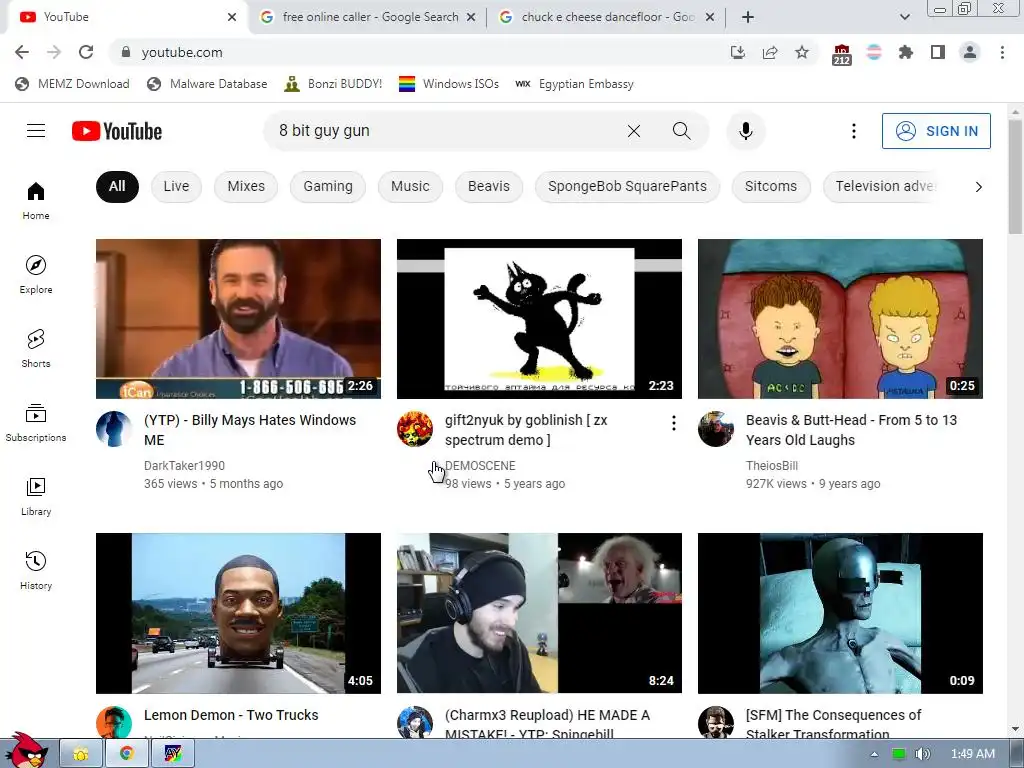Open Subscriptions in sidebar

point(36,423)
